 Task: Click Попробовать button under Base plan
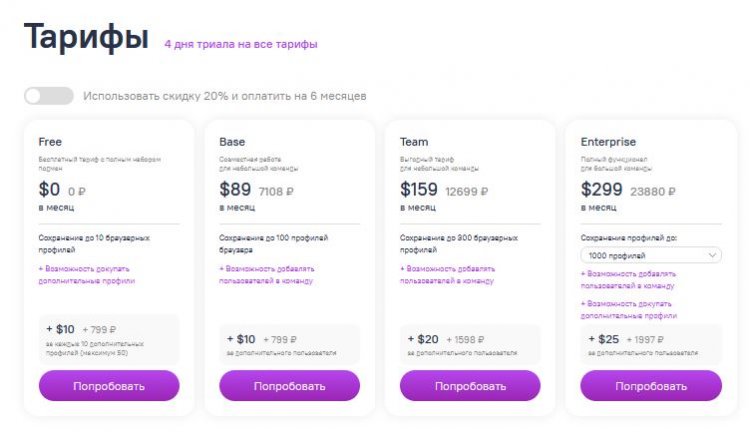point(289,385)
